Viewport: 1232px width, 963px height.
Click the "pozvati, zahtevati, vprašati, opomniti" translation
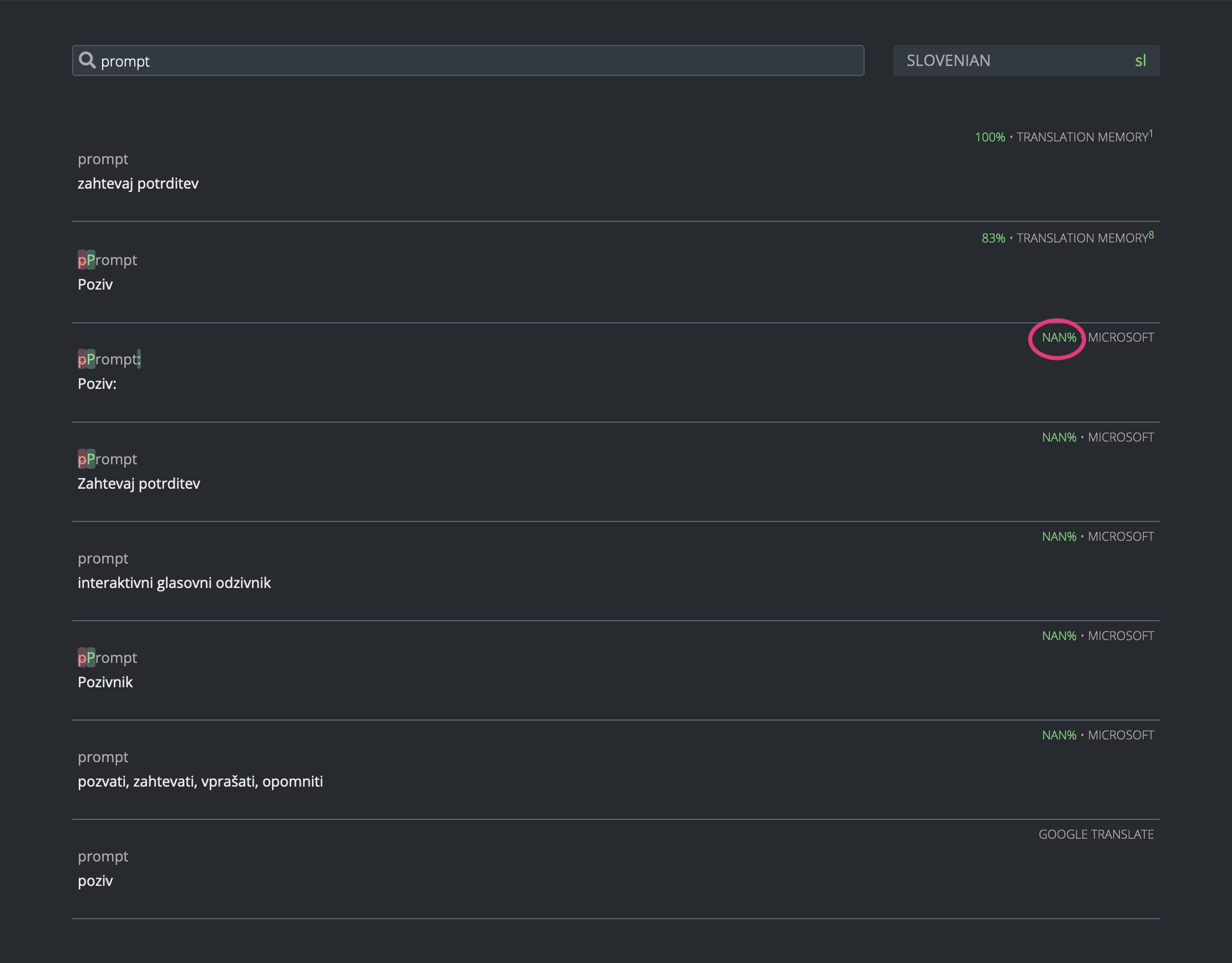coord(200,782)
